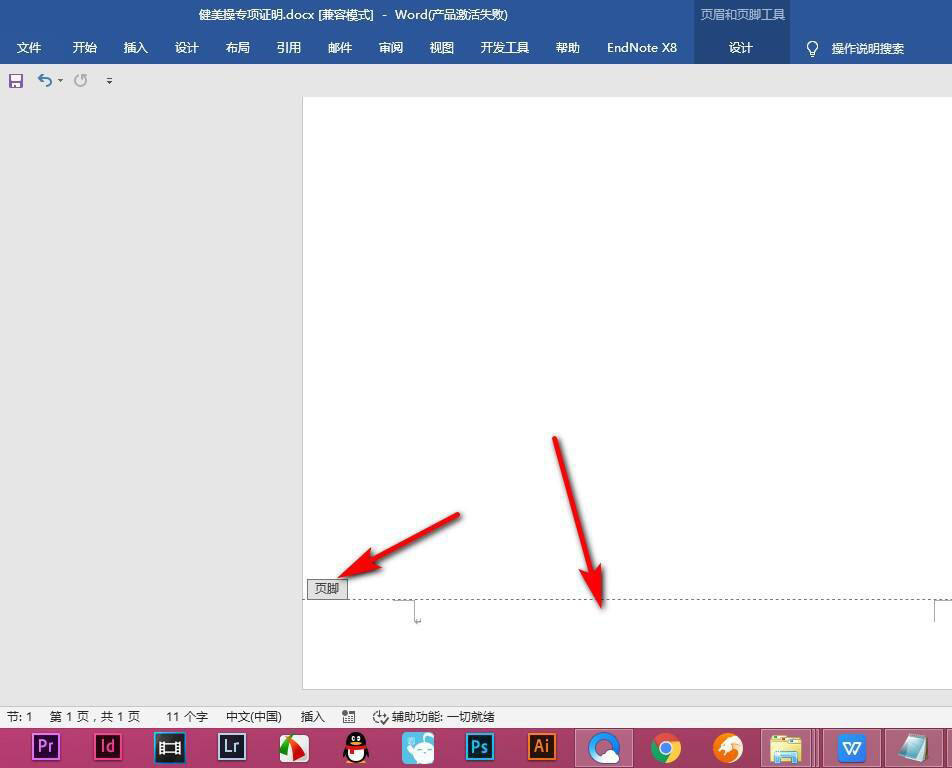This screenshot has height=768, width=952.
Task: Click the 页脚 footer tag
Action: [326, 588]
